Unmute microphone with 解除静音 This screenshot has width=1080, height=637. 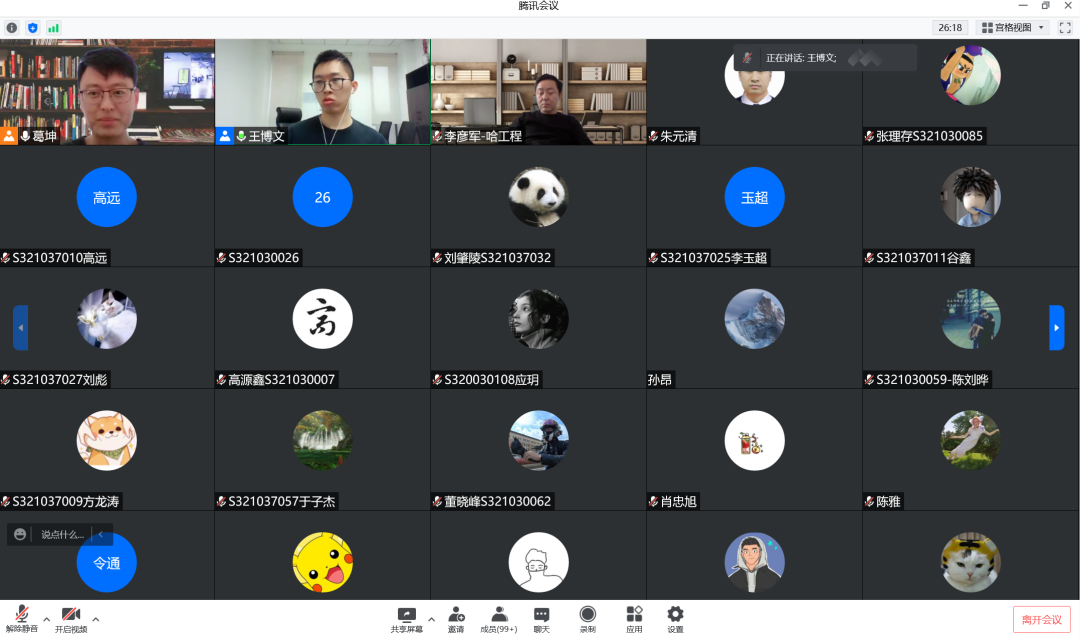[21, 619]
